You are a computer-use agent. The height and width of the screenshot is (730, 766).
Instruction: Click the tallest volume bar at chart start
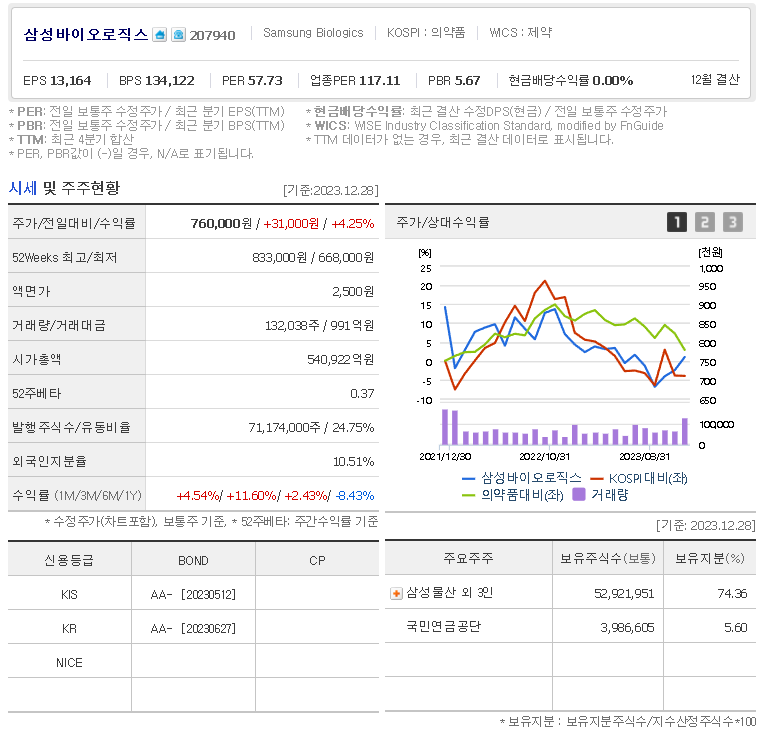coord(445,427)
